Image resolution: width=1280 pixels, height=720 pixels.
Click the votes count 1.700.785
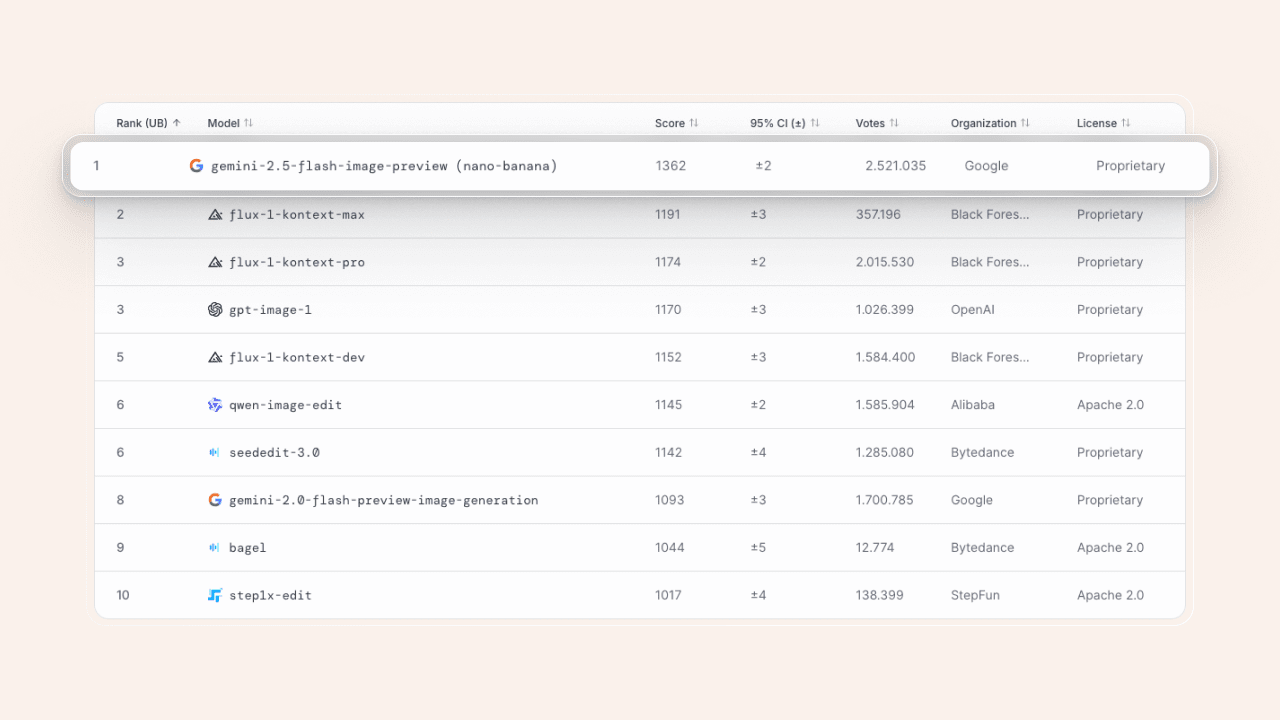coord(885,500)
